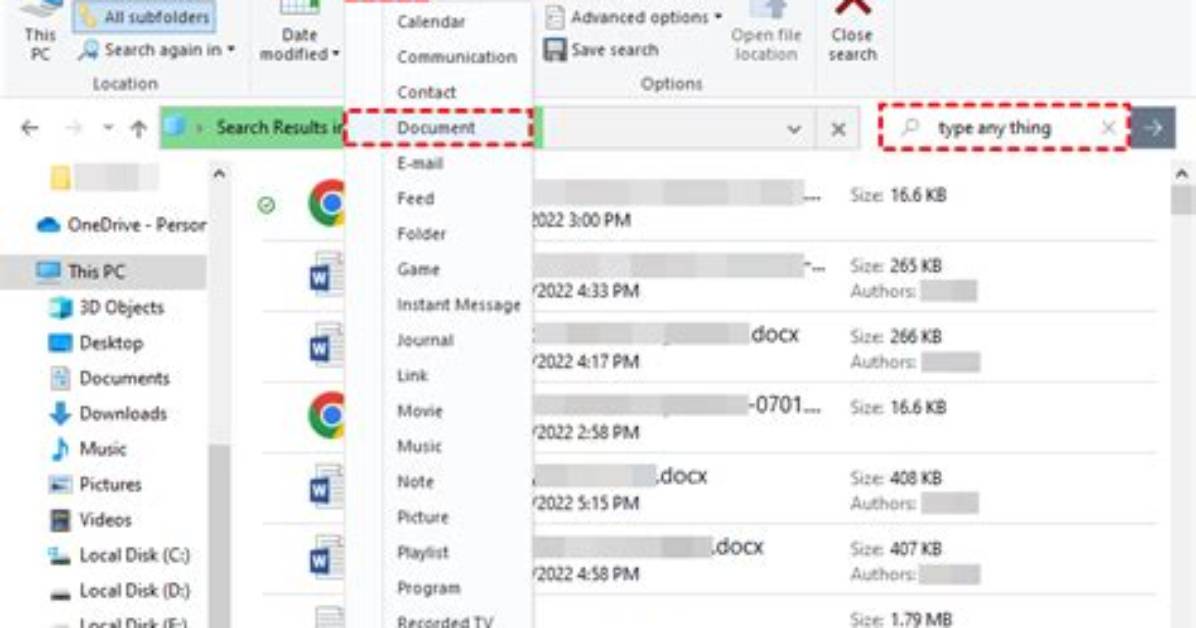Choose Game from the kind menu
This screenshot has width=1196, height=628.
coord(418,269)
